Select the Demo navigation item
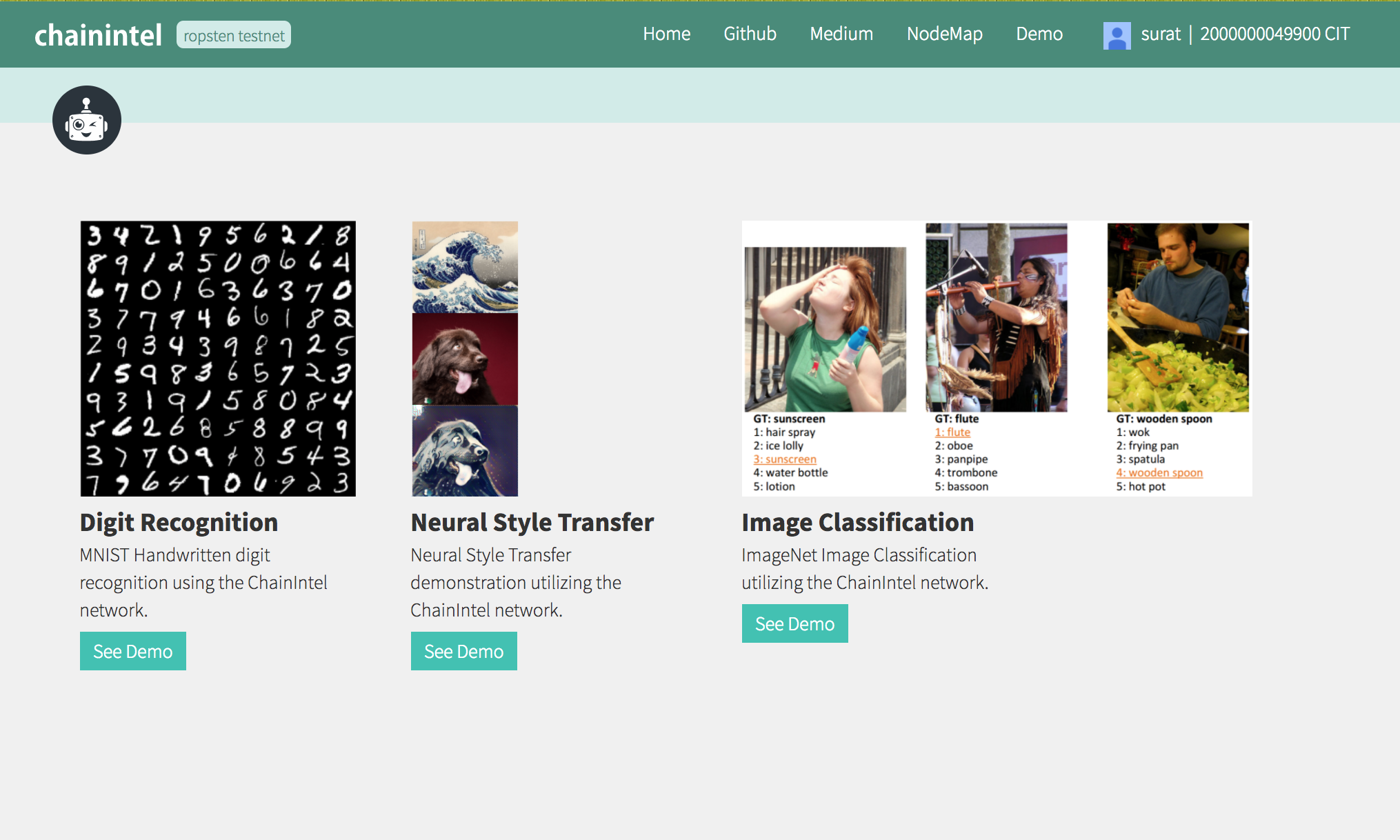 pos(1039,34)
